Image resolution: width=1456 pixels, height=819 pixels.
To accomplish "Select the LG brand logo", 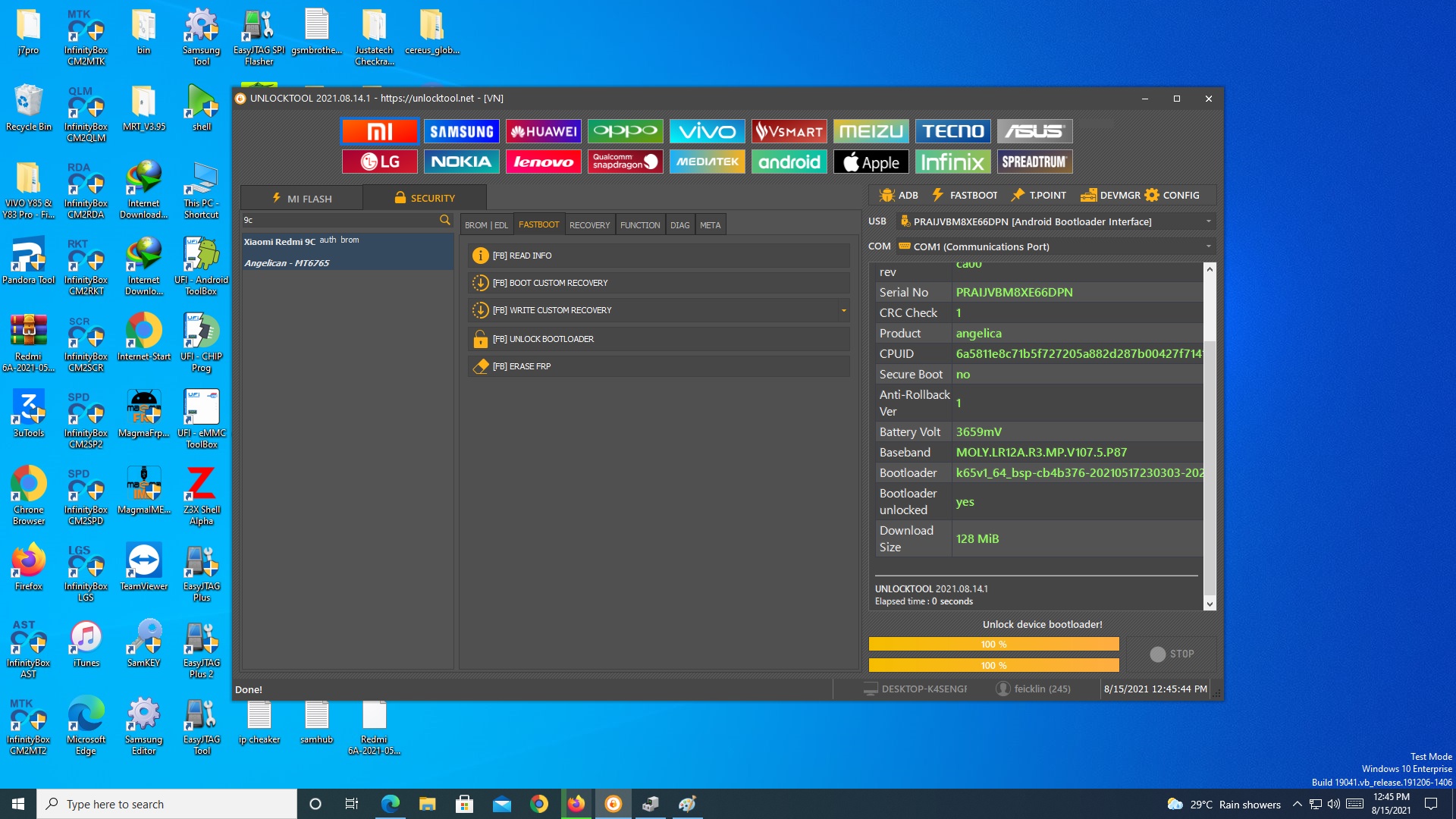I will coord(379,162).
